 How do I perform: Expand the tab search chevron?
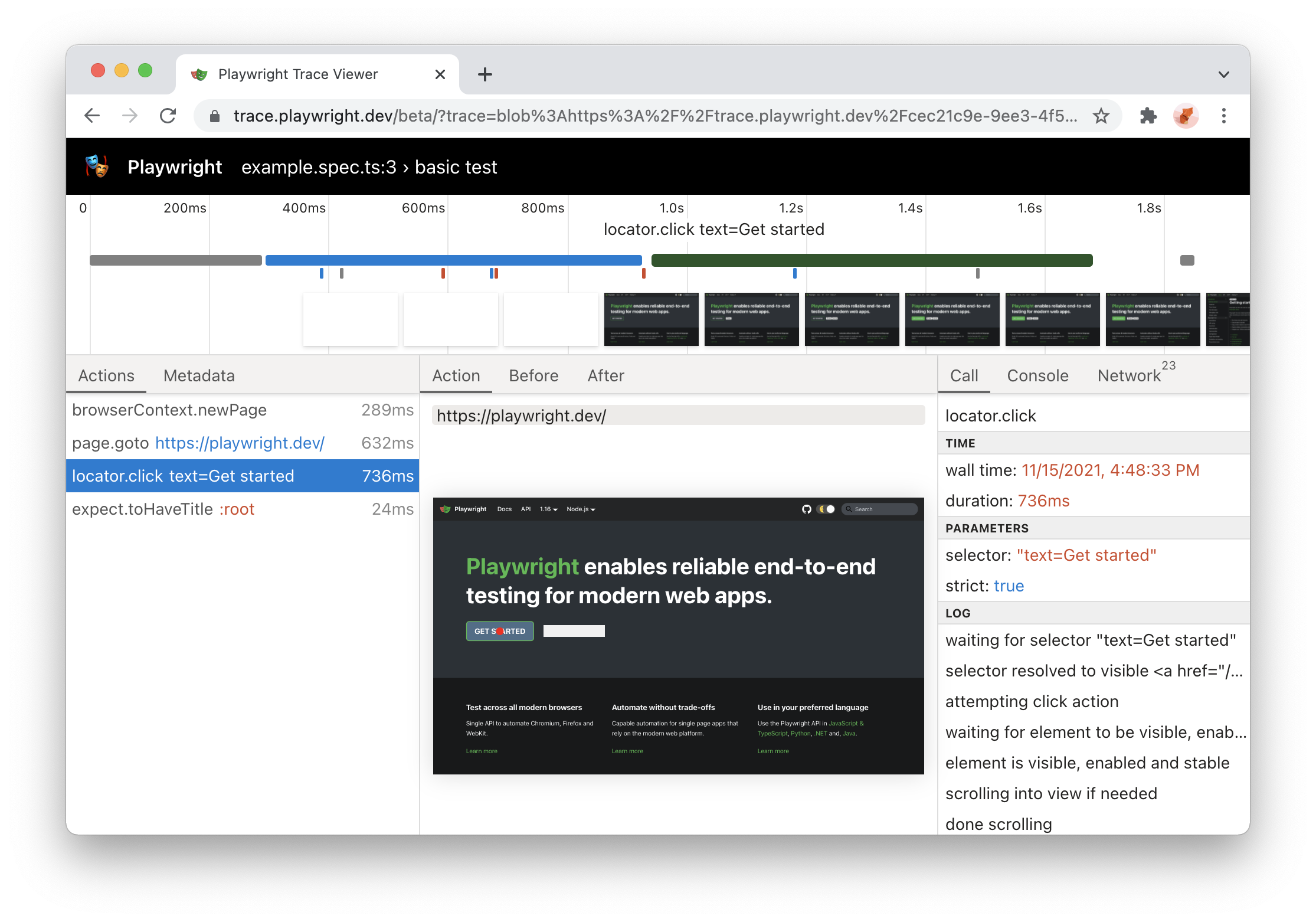click(1224, 74)
